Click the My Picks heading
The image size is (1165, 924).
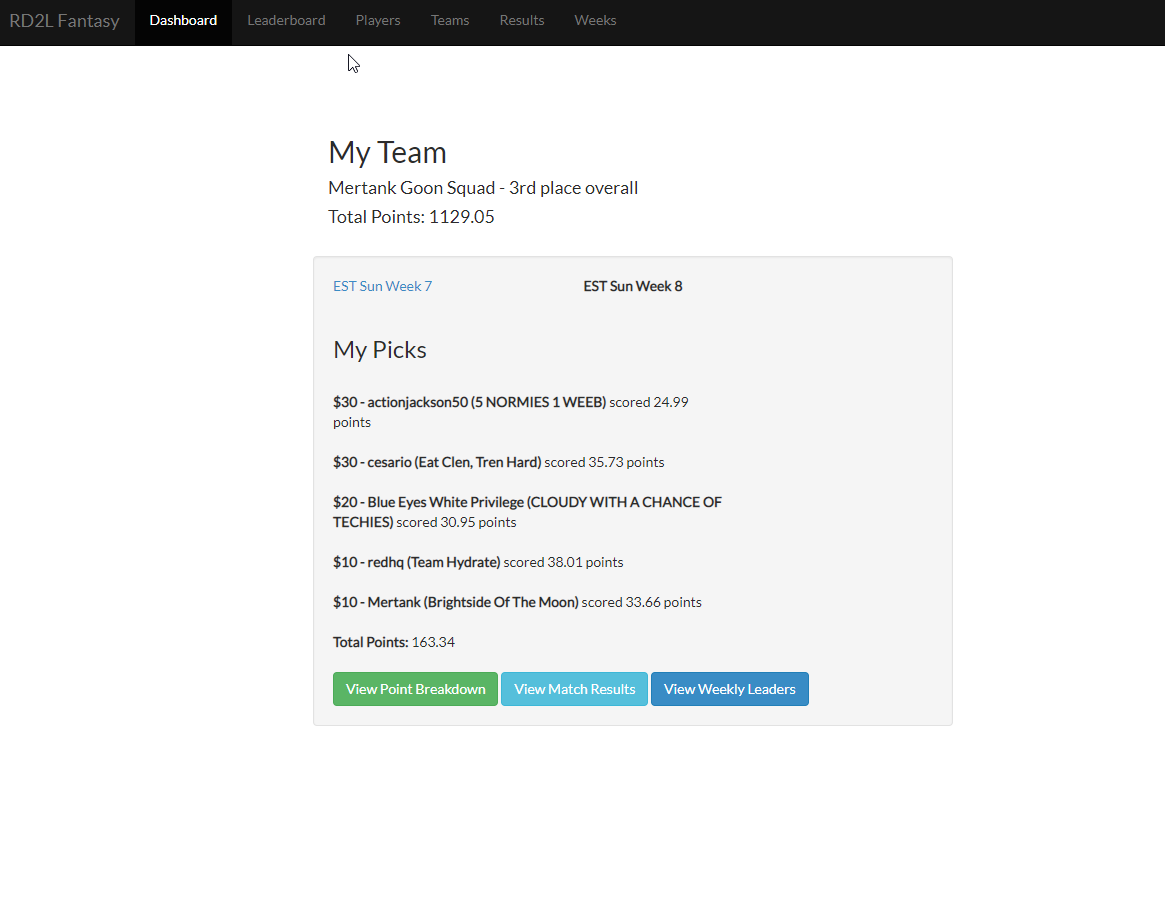click(x=380, y=350)
